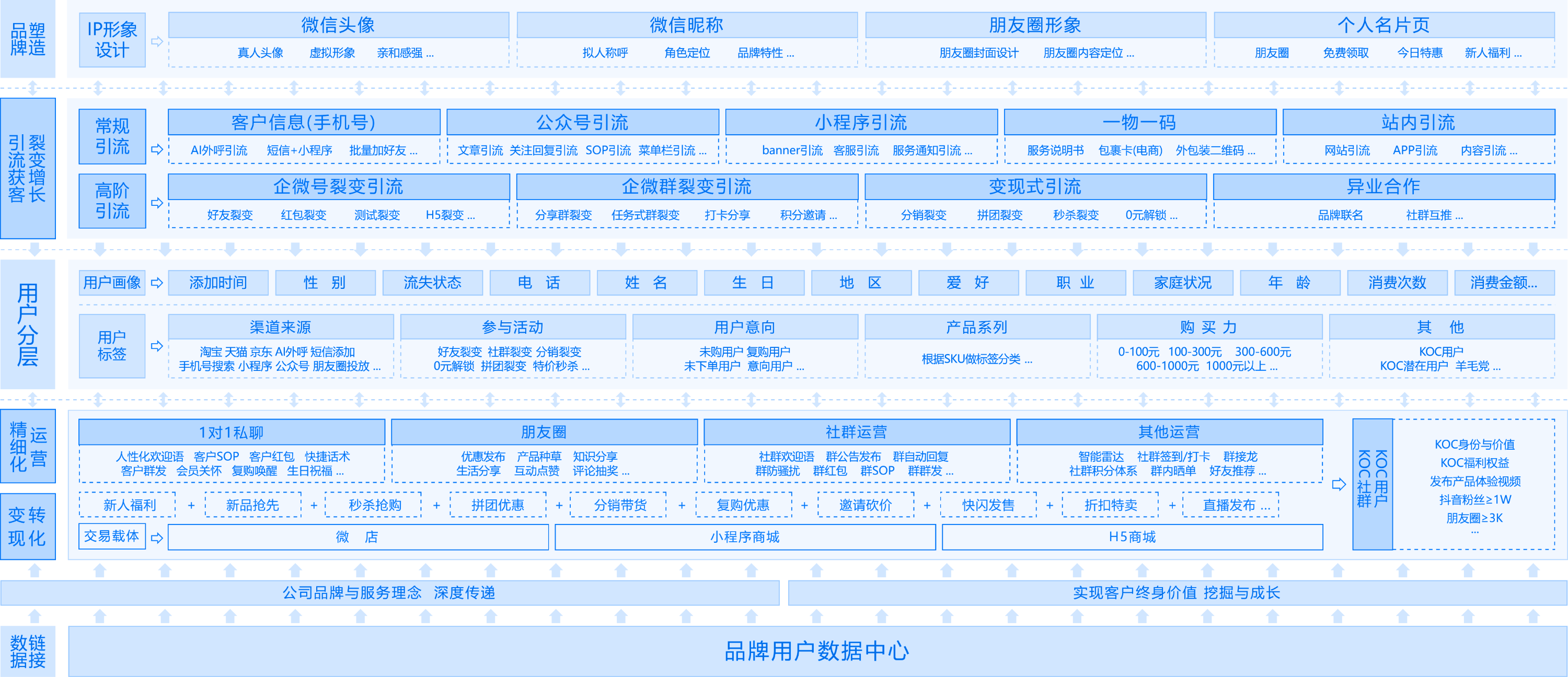
Task: Select the 用户分层 side label
Action: pyautogui.click(x=27, y=324)
